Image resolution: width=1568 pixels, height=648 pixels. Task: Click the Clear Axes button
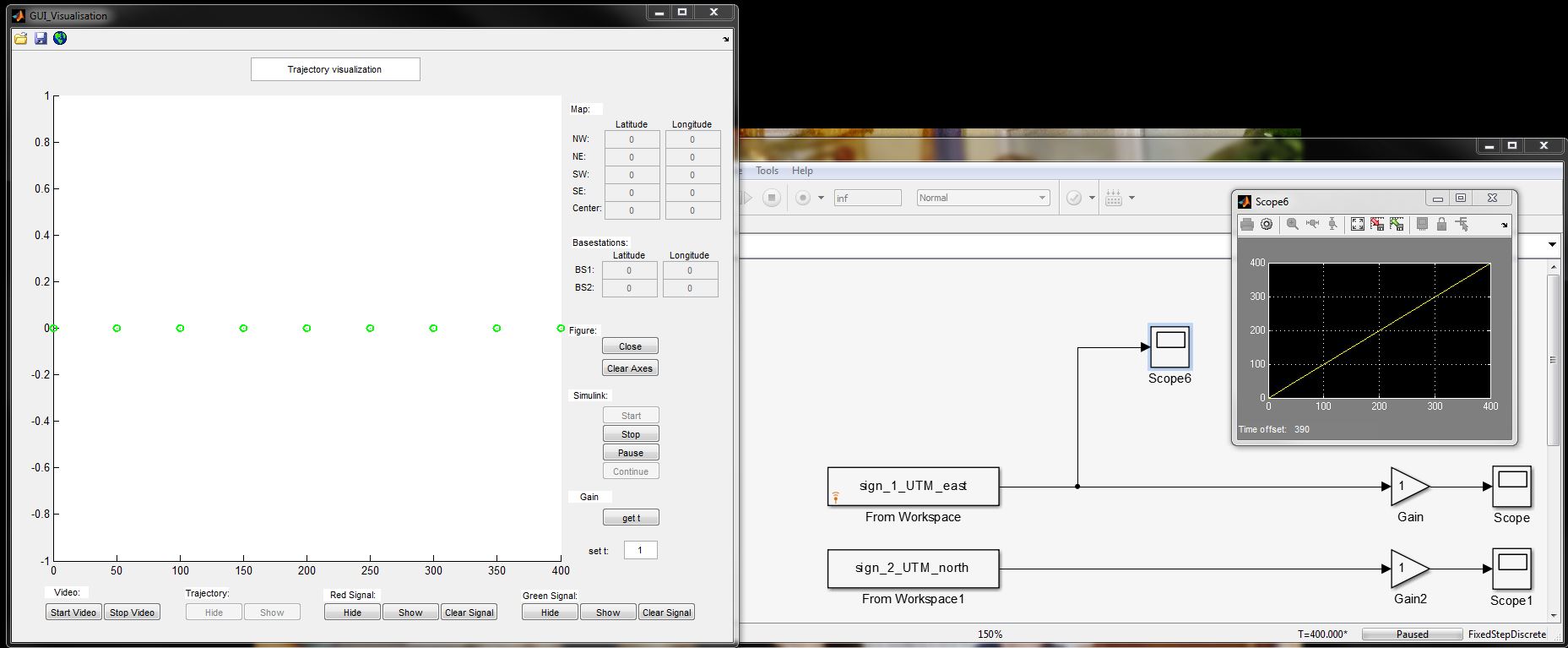(630, 368)
